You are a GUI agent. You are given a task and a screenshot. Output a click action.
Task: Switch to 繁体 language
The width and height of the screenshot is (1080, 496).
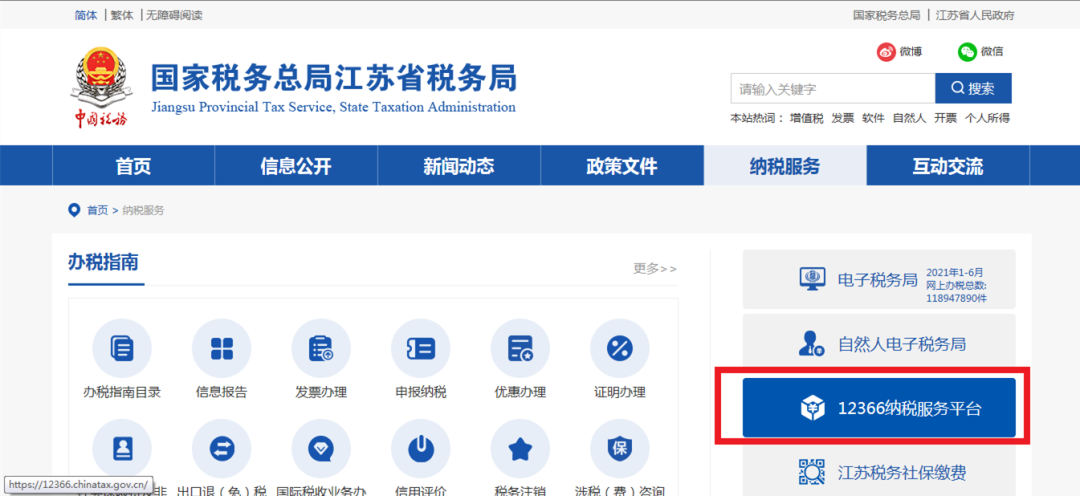(x=122, y=15)
